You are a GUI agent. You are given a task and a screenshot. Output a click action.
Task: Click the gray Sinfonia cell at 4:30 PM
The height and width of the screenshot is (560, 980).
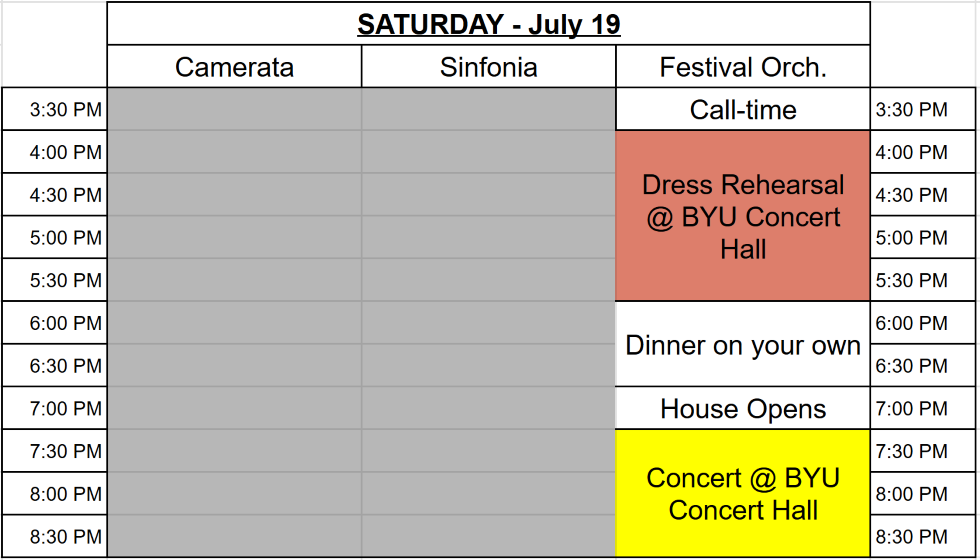tap(488, 195)
